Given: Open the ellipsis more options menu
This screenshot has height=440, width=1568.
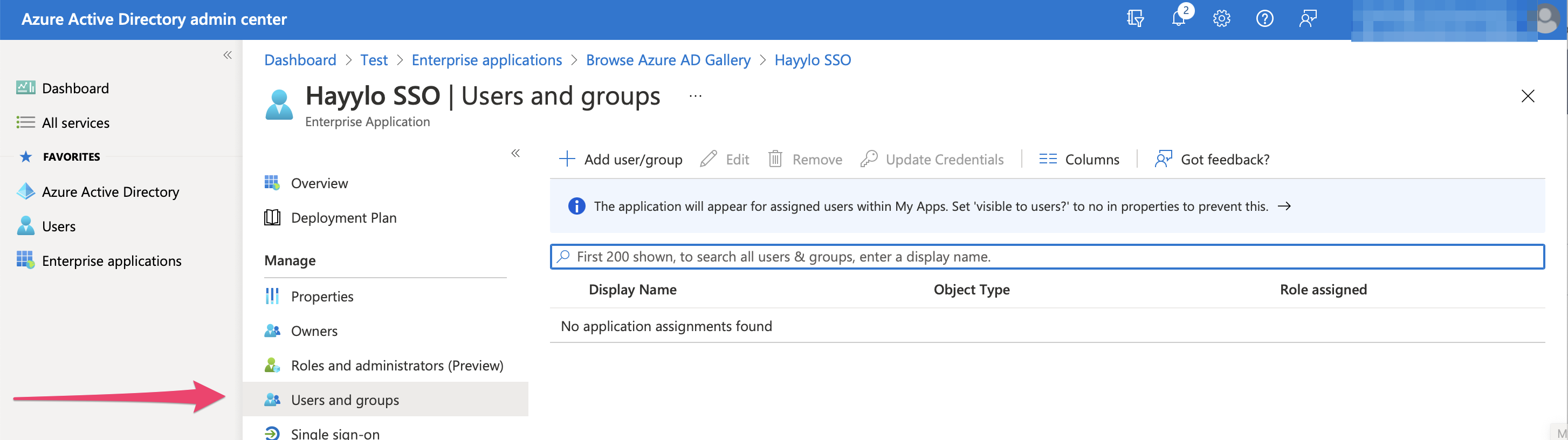Looking at the screenshot, I should 695,96.
